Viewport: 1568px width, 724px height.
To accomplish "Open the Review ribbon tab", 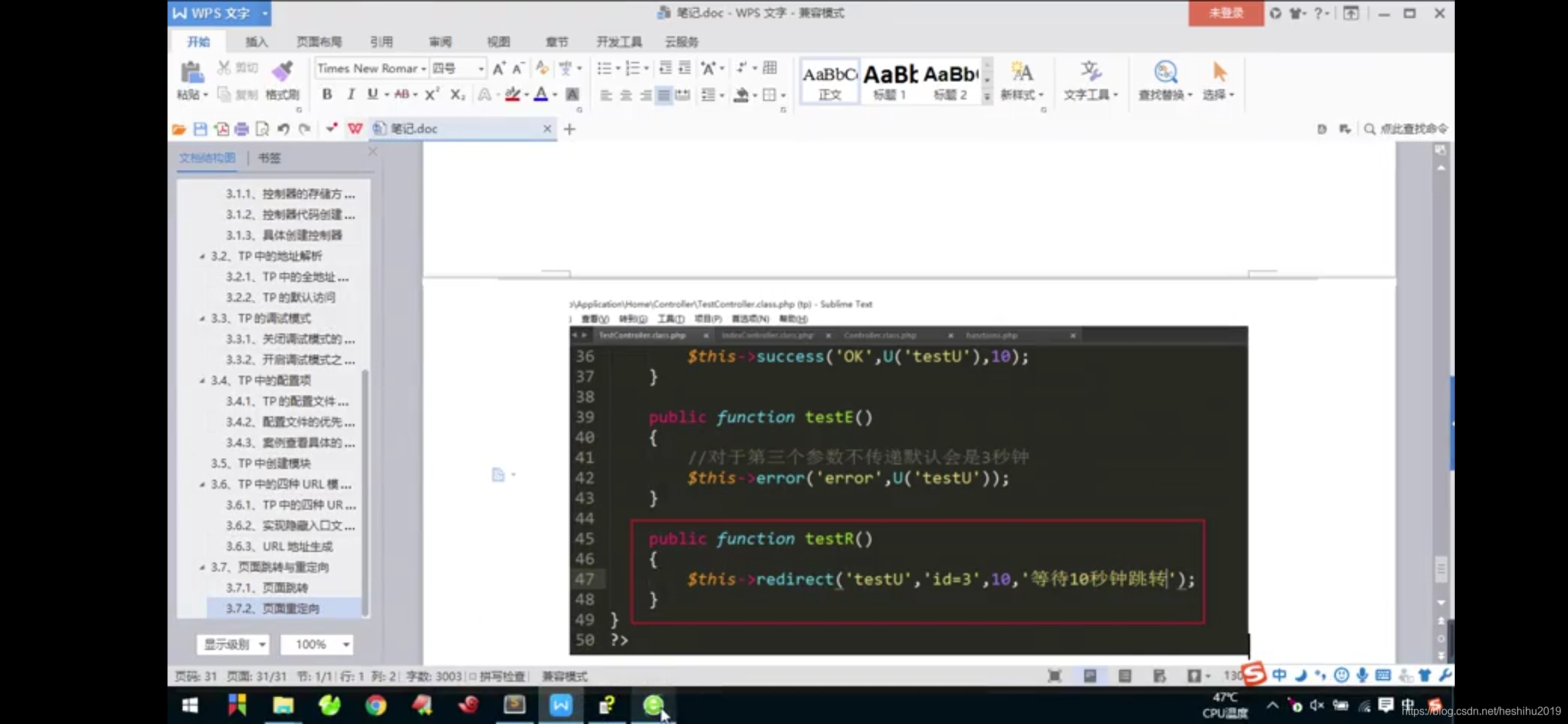I will coord(440,42).
